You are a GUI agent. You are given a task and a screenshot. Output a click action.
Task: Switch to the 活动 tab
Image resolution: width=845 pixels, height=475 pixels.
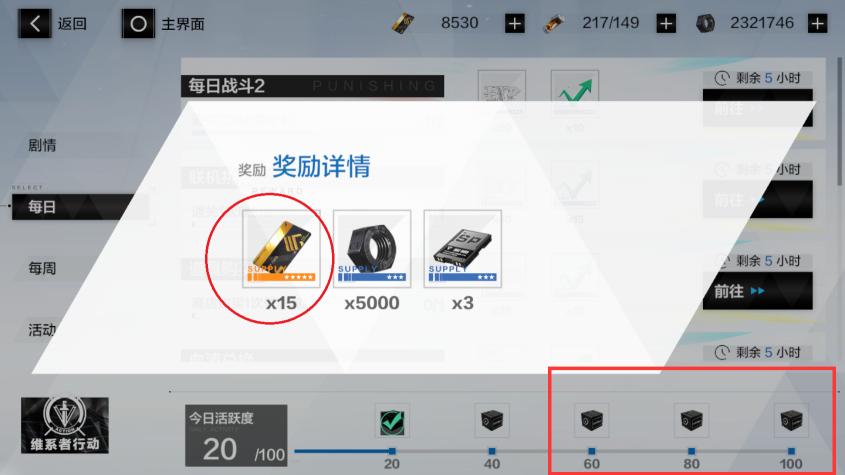click(42, 329)
